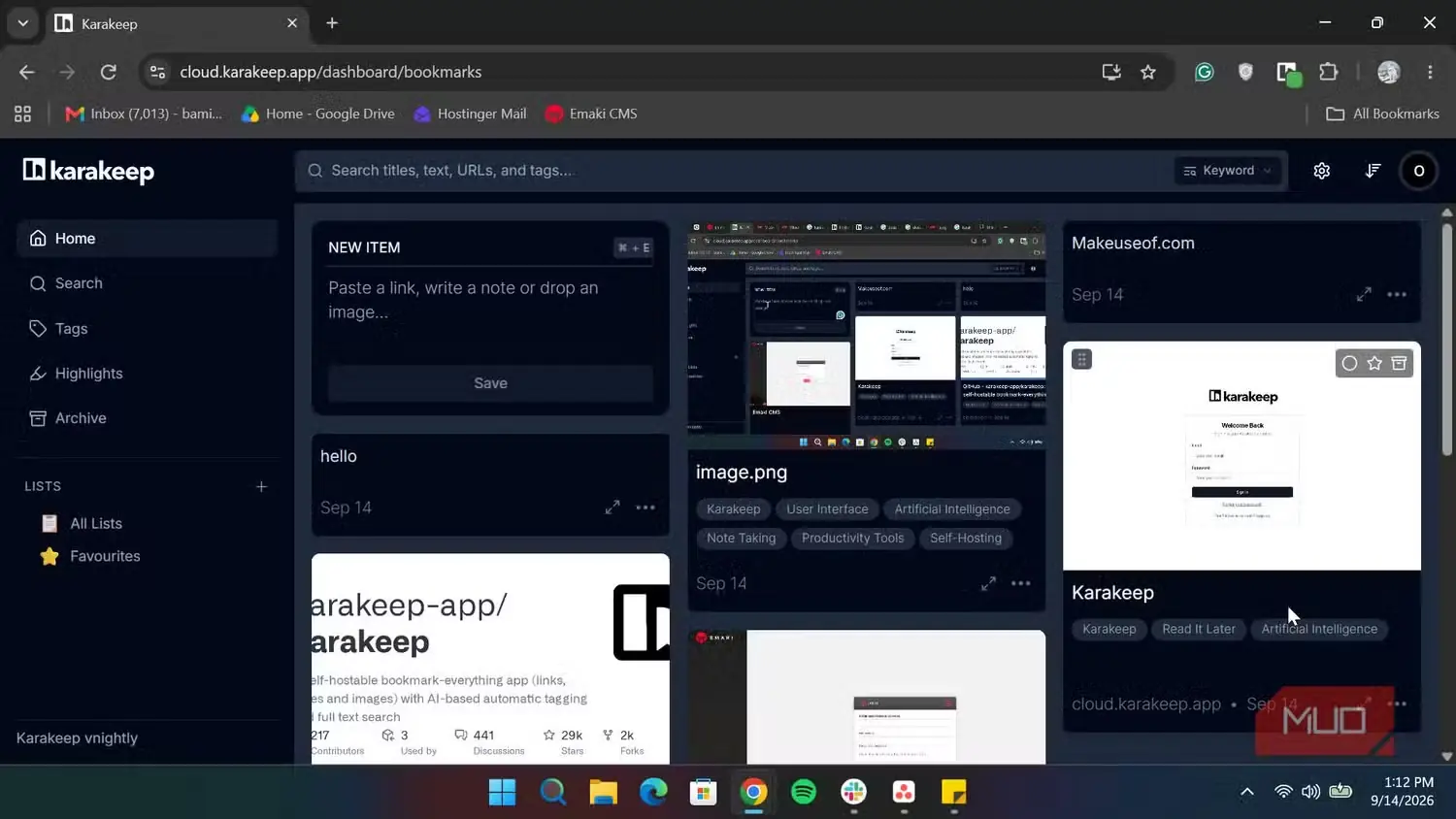Open the shield extension in Chrome toolbar

point(1245,72)
